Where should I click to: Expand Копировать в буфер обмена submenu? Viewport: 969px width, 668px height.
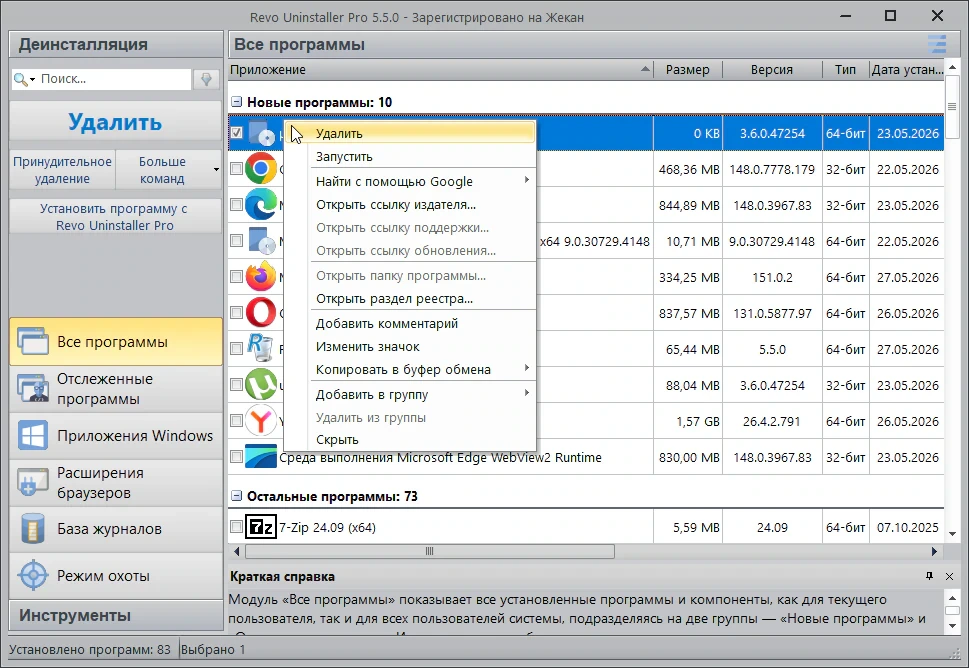click(527, 368)
